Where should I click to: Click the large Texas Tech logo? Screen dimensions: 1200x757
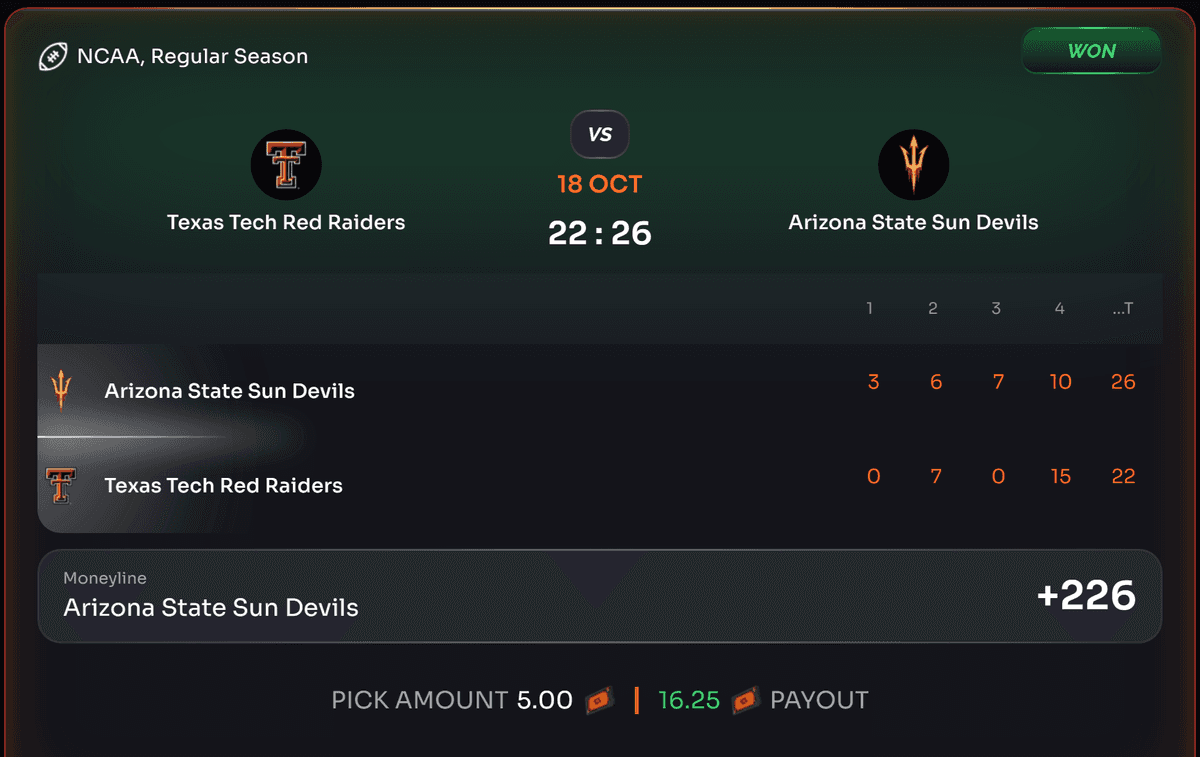[x=286, y=165]
